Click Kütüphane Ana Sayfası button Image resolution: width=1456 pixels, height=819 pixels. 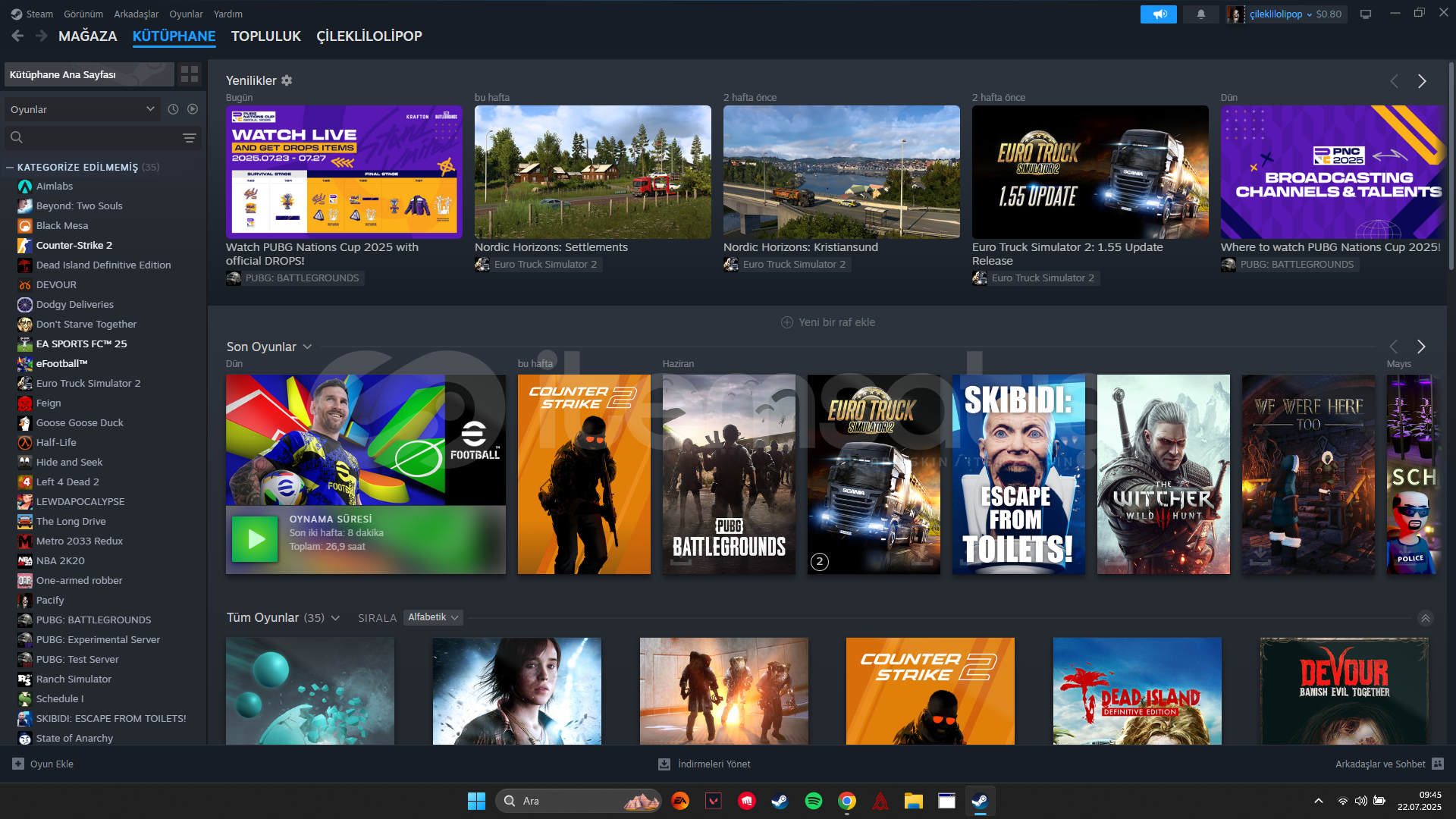point(89,74)
